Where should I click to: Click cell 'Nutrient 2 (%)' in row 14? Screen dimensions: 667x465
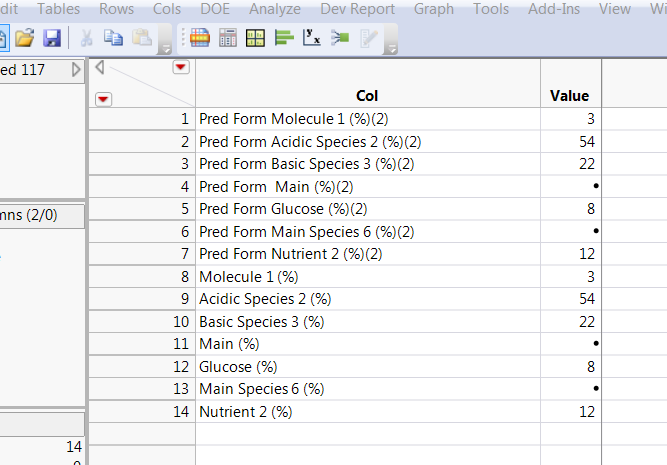coord(368,411)
